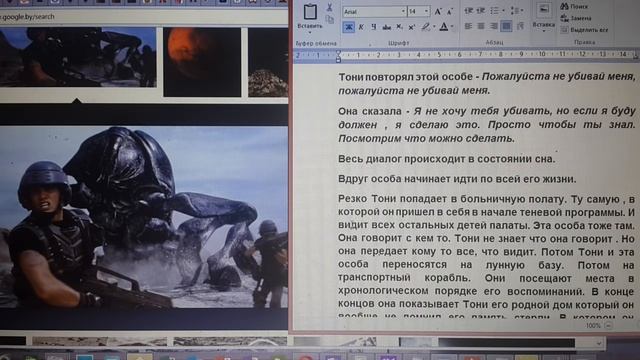Screen dimensions: 640x360
Task: Click the text 'Весь диалог происходит в состоянии сна.'
Action: 447,159
